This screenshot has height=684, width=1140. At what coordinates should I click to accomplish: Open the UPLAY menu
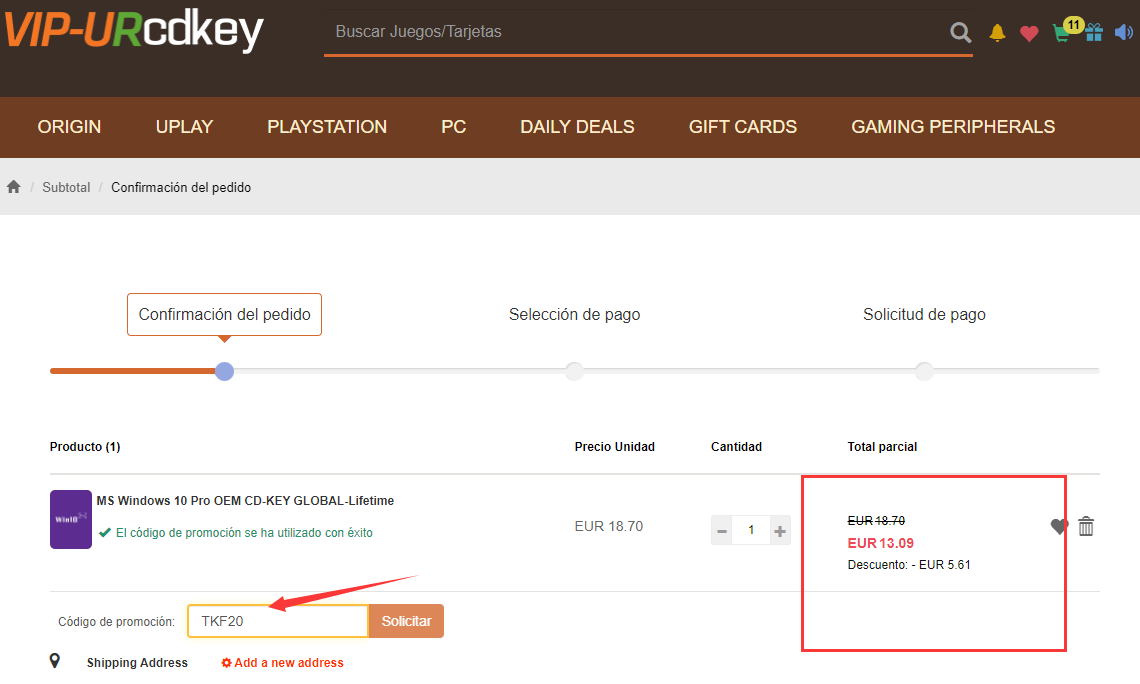[184, 127]
